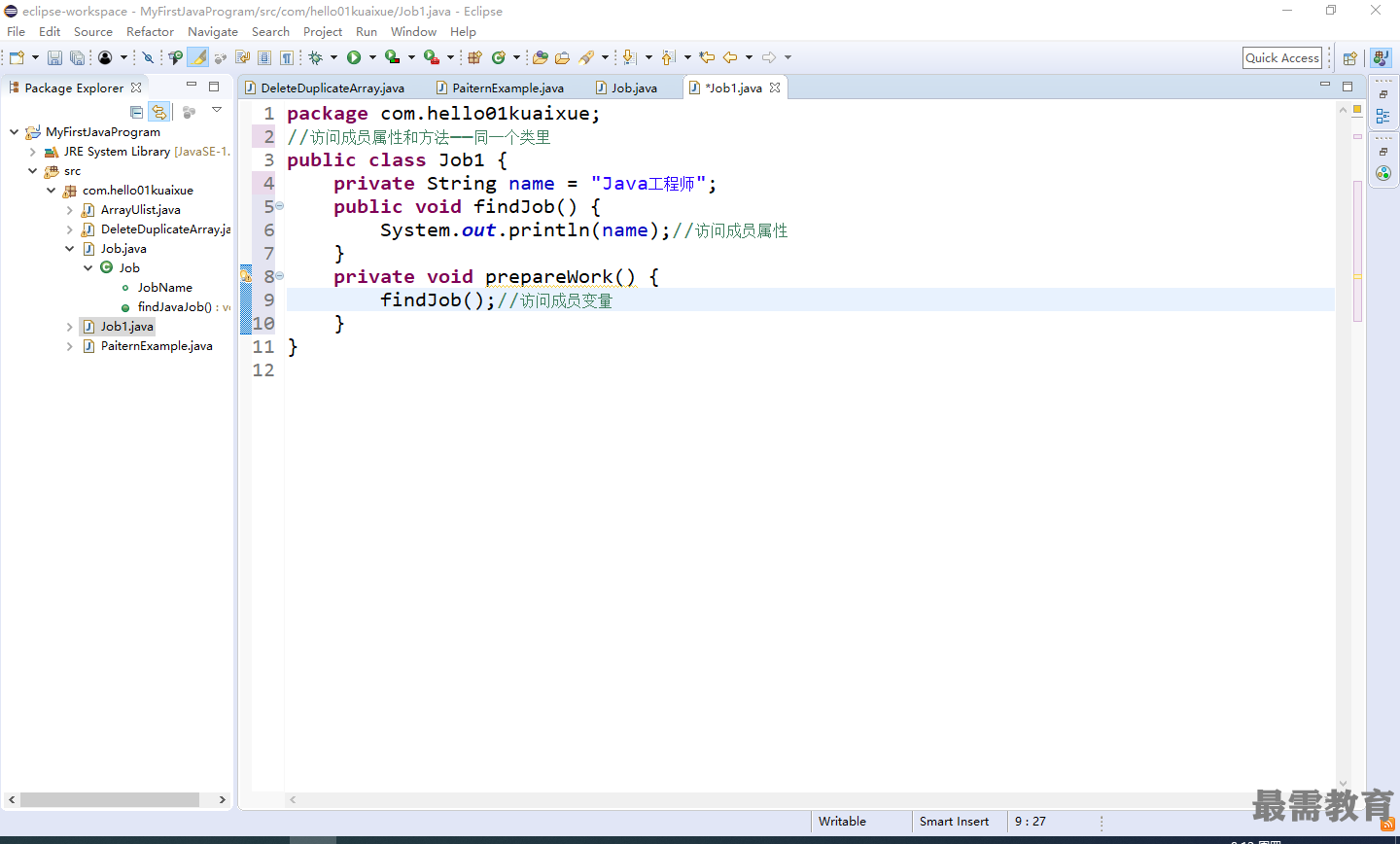Collapse the src folder node

click(x=32, y=170)
